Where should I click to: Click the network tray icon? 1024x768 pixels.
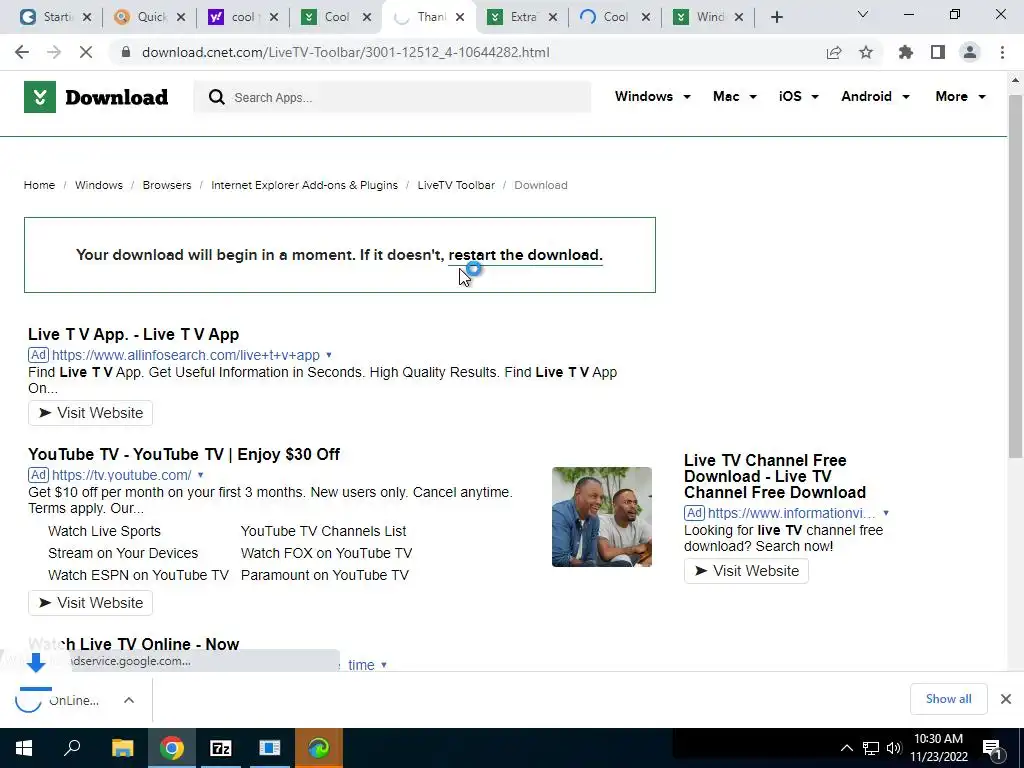click(871, 748)
